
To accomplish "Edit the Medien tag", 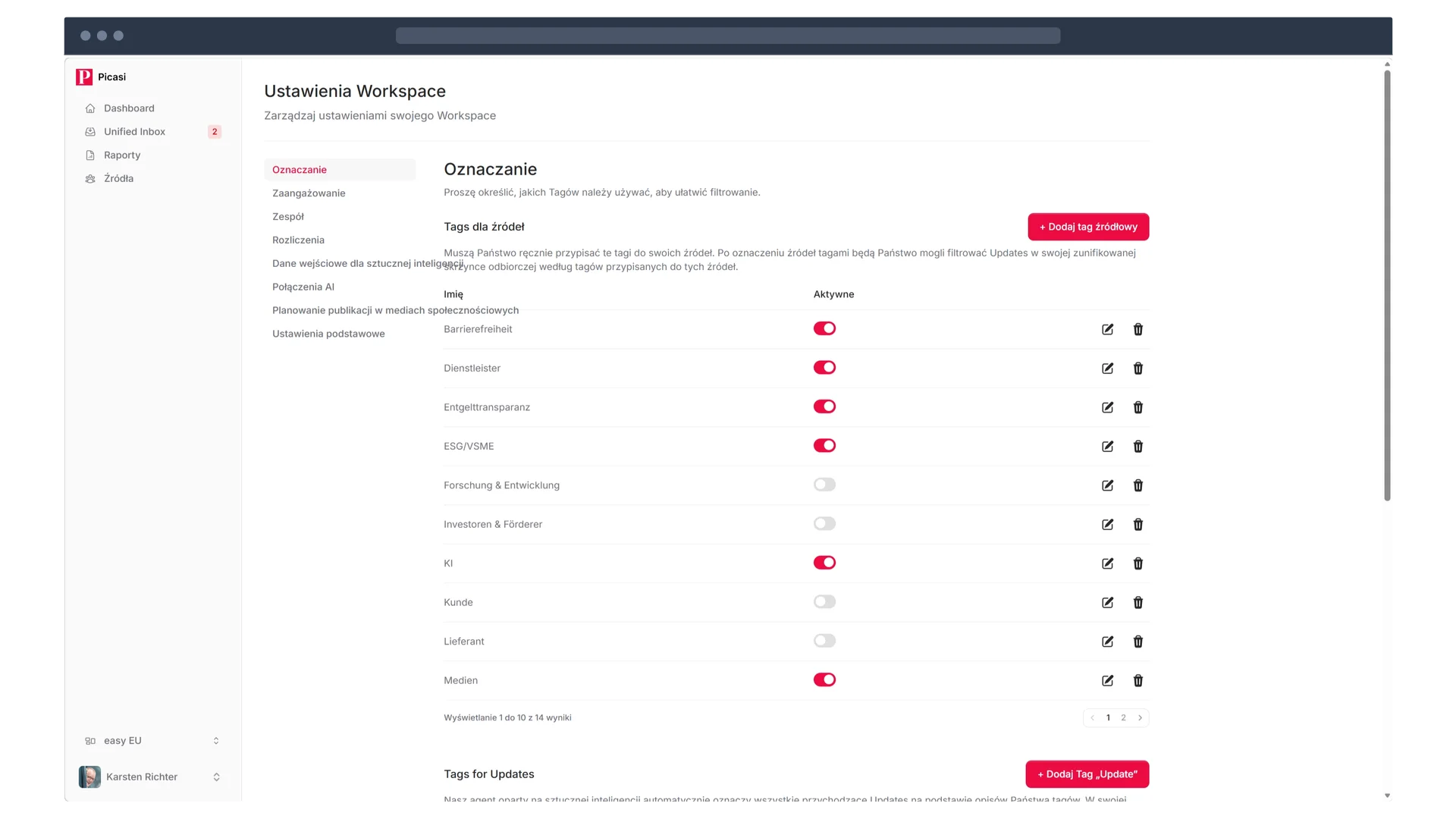I will point(1107,681).
